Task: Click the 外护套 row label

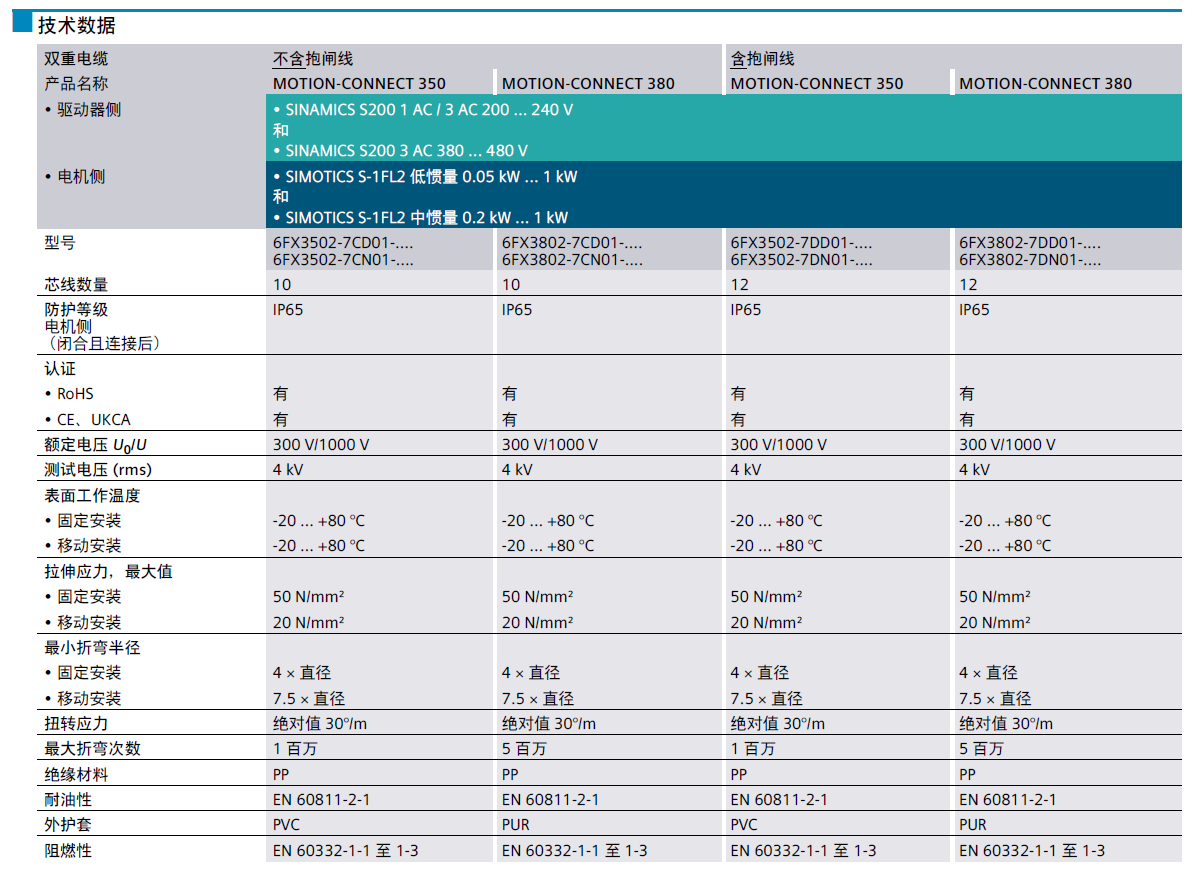Action: click(x=68, y=825)
